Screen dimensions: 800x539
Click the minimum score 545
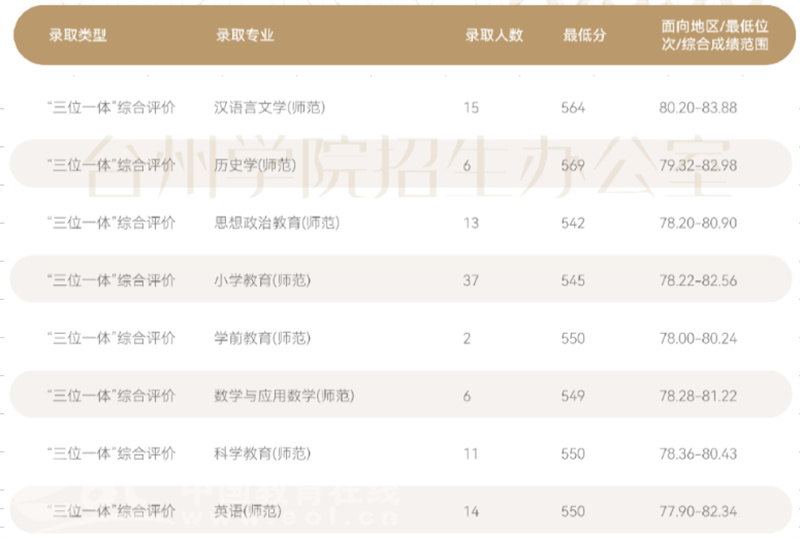(573, 280)
